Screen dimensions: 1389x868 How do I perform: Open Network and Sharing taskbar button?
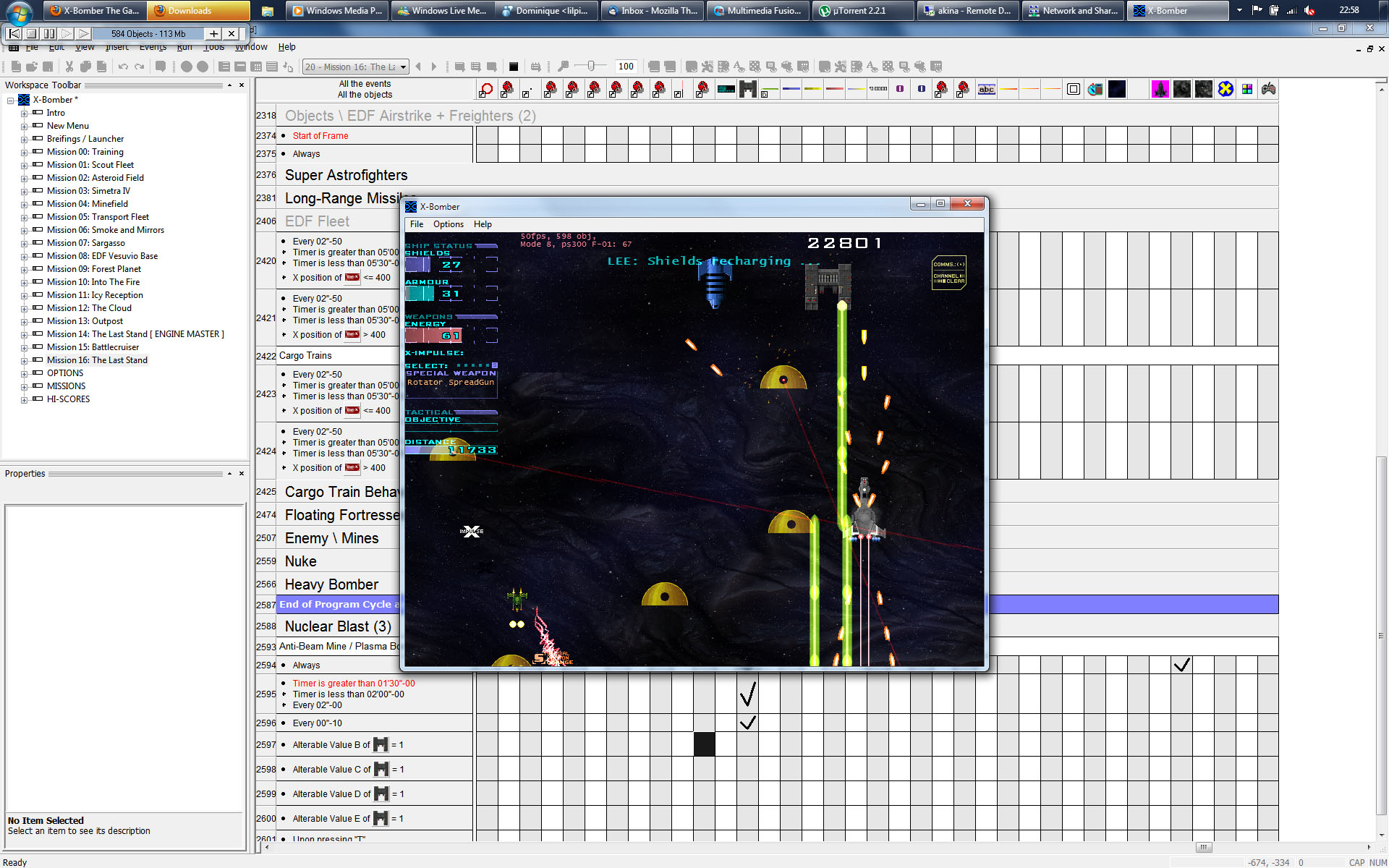tap(1074, 11)
